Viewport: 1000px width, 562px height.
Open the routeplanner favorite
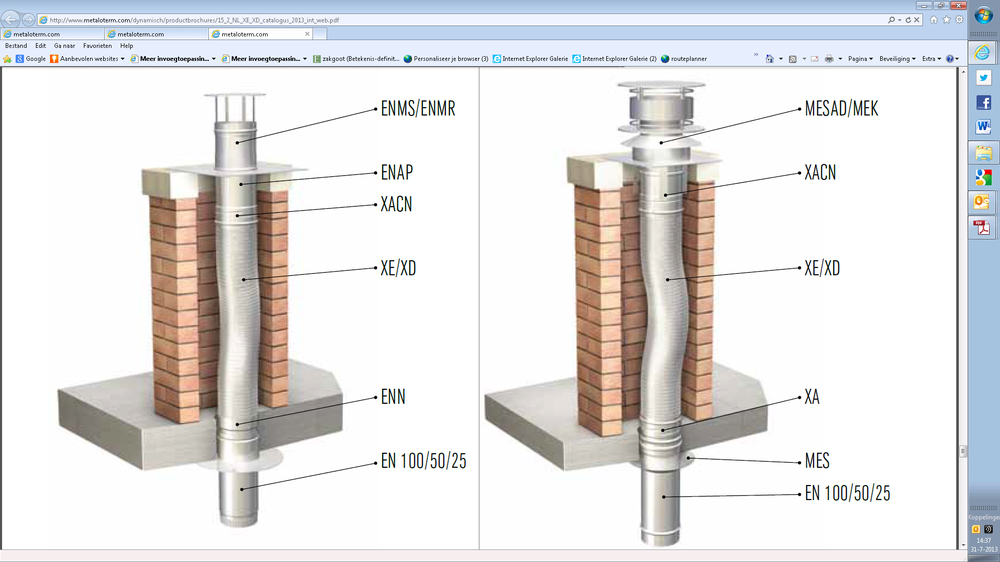point(684,59)
